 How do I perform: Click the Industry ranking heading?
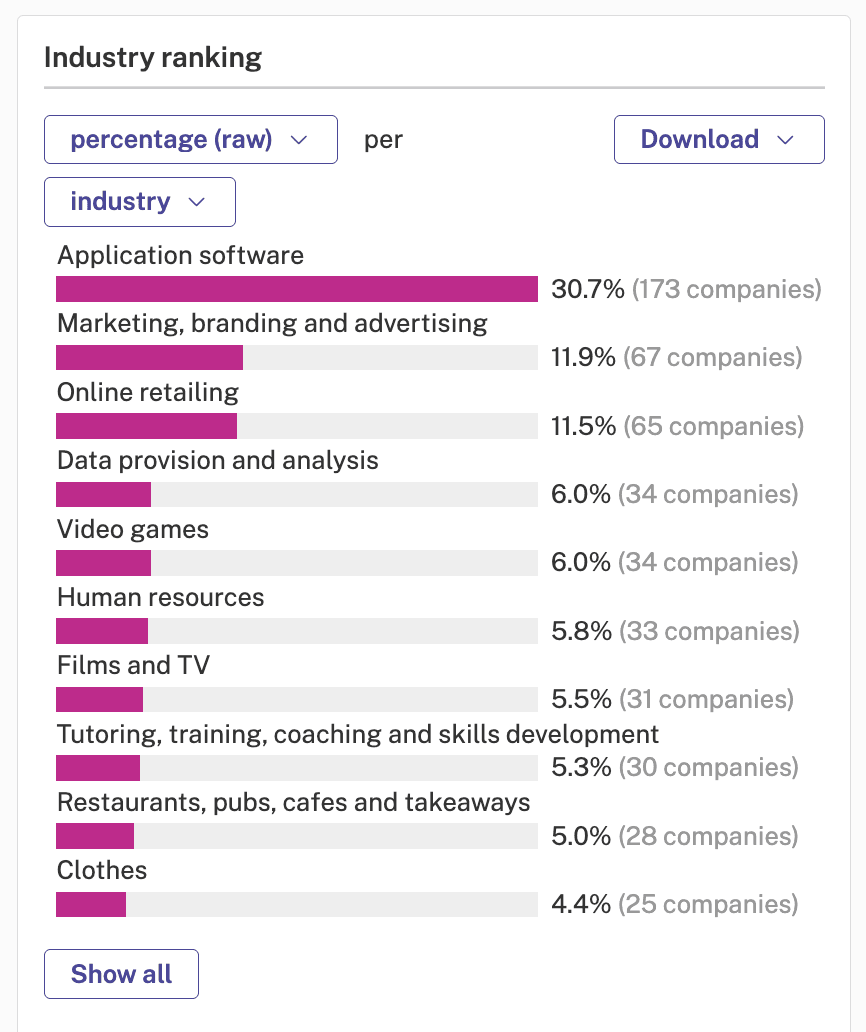pos(153,57)
